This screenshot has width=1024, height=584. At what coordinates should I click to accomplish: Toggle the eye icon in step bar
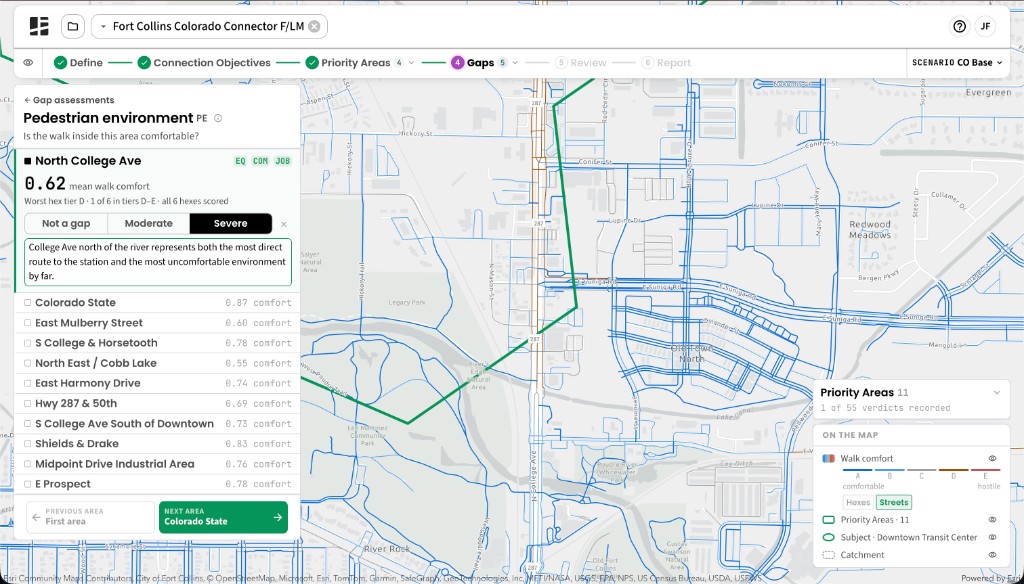click(28, 63)
